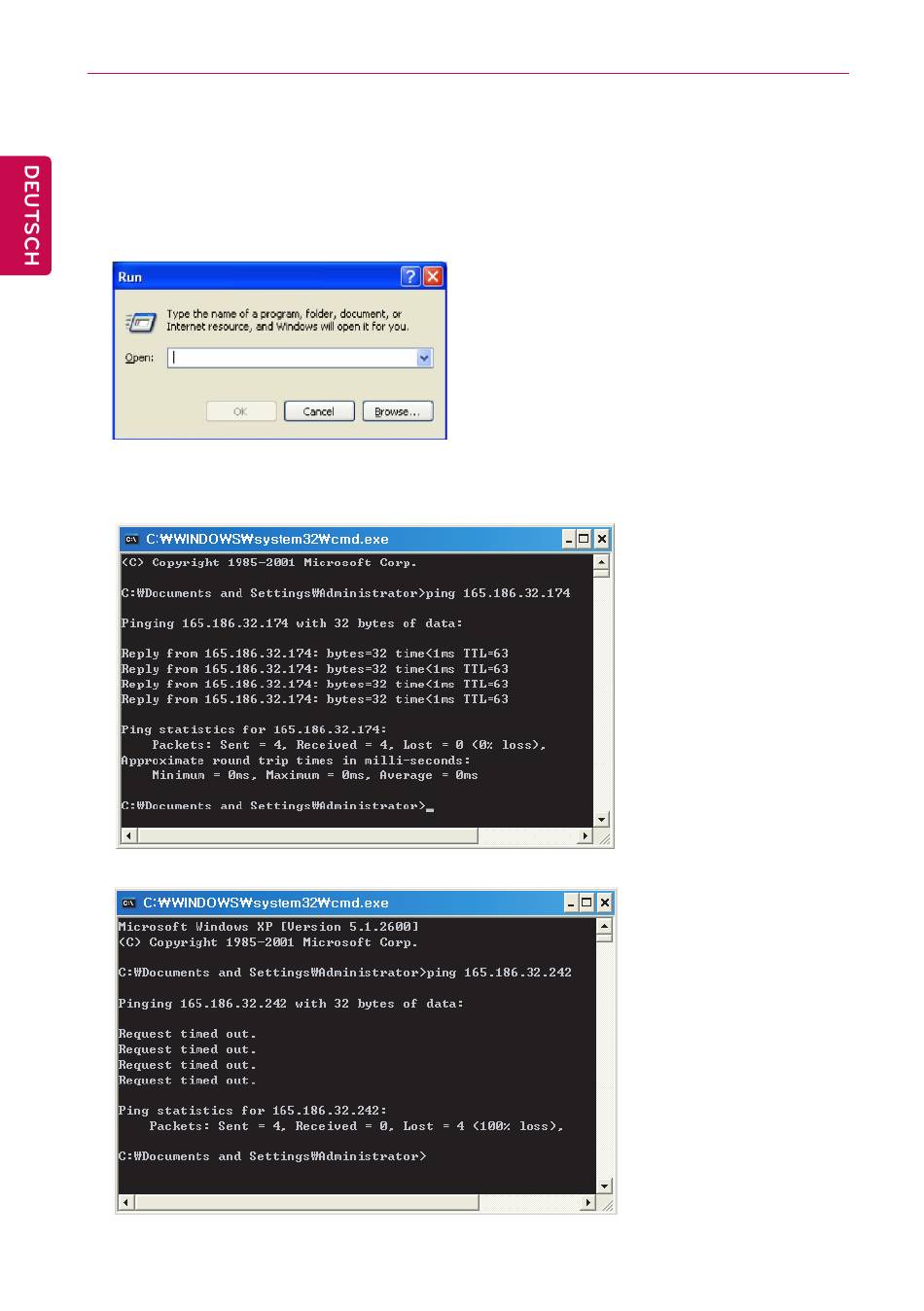This screenshot has width=924, height=1311.
Task: Click second cmd.exe window title text
Action: (x=267, y=903)
